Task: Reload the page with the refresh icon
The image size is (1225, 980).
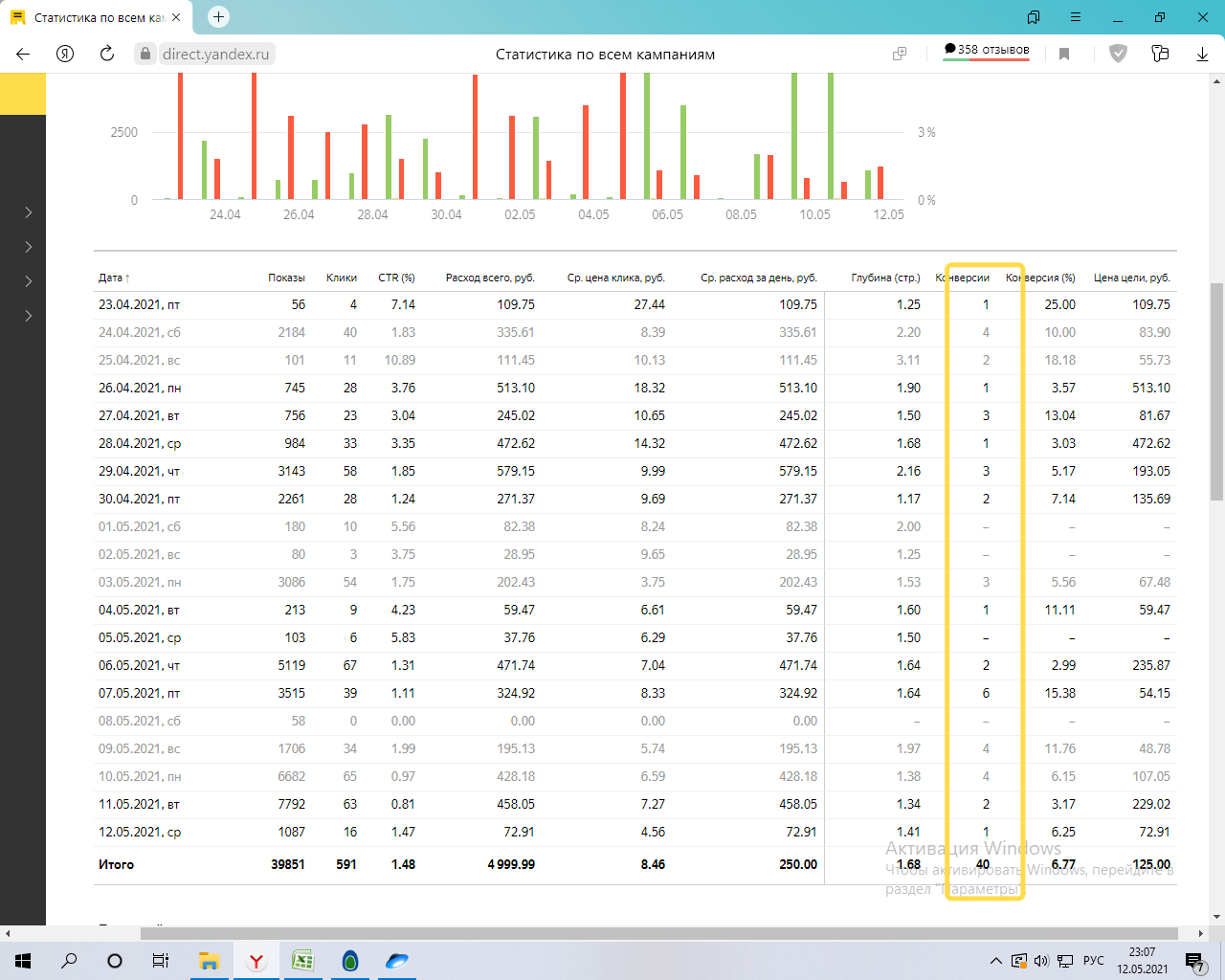Action: 107,54
